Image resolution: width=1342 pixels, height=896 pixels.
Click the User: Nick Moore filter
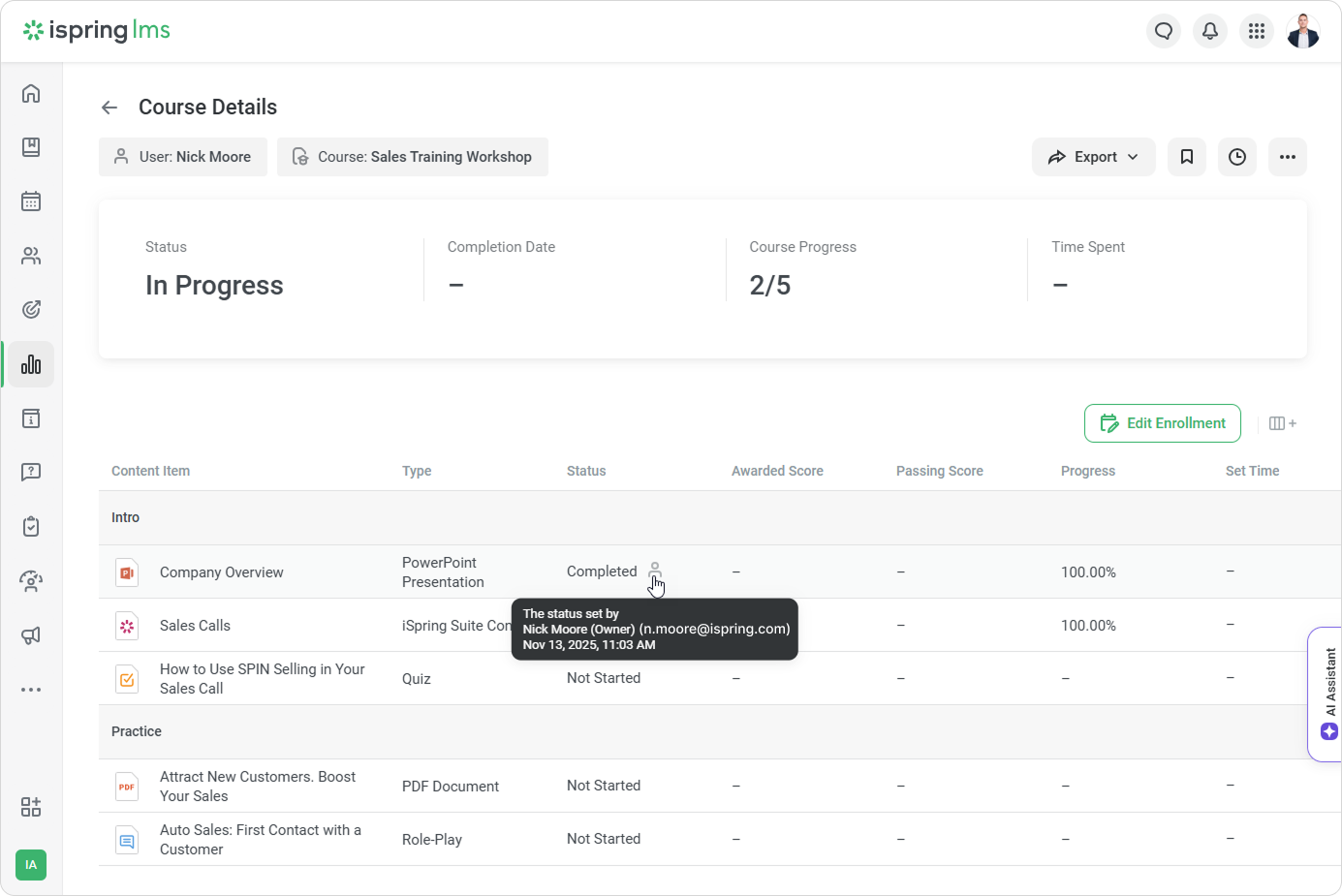point(183,157)
